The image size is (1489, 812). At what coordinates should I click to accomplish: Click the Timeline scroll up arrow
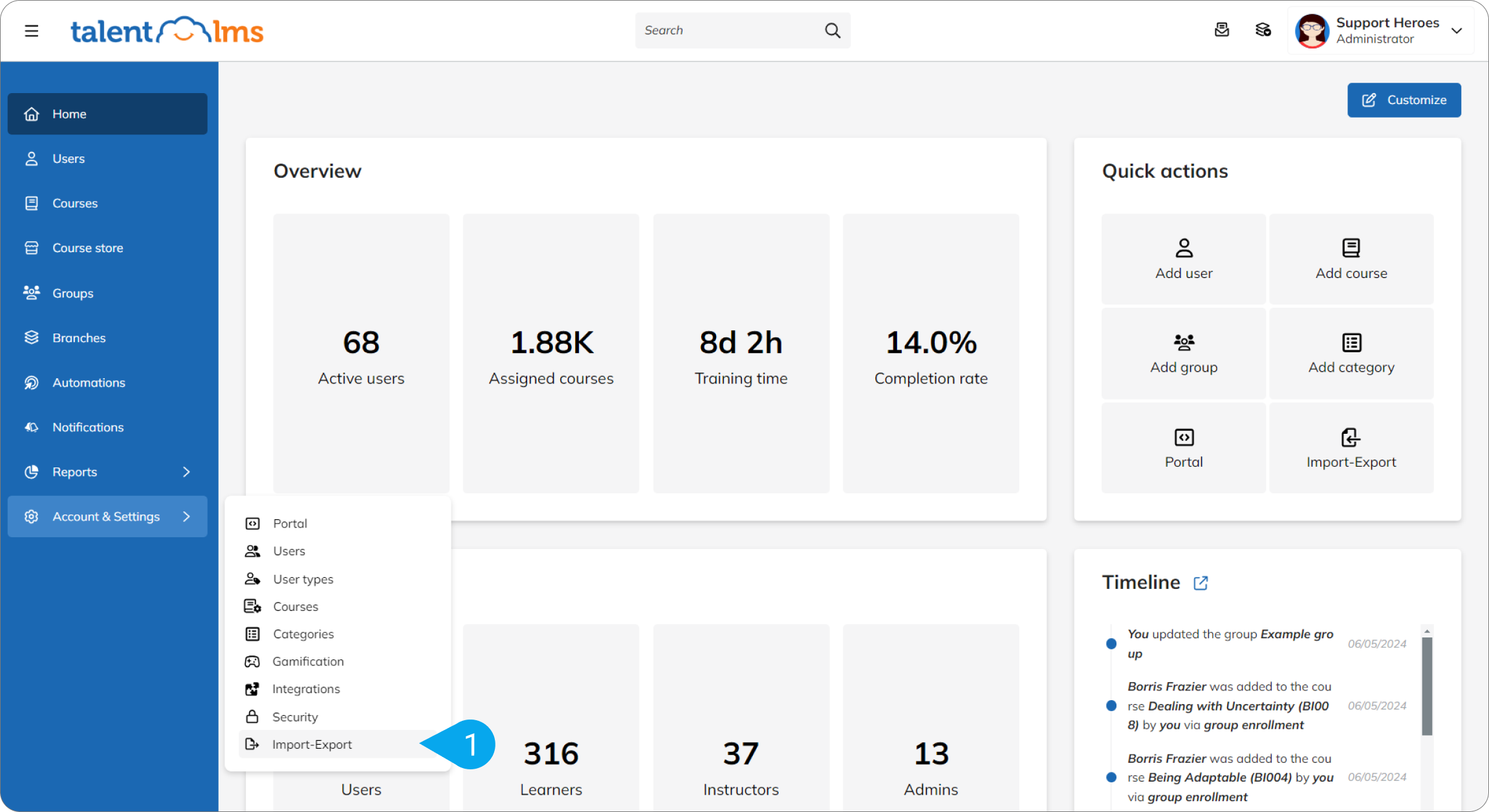coord(1427,631)
